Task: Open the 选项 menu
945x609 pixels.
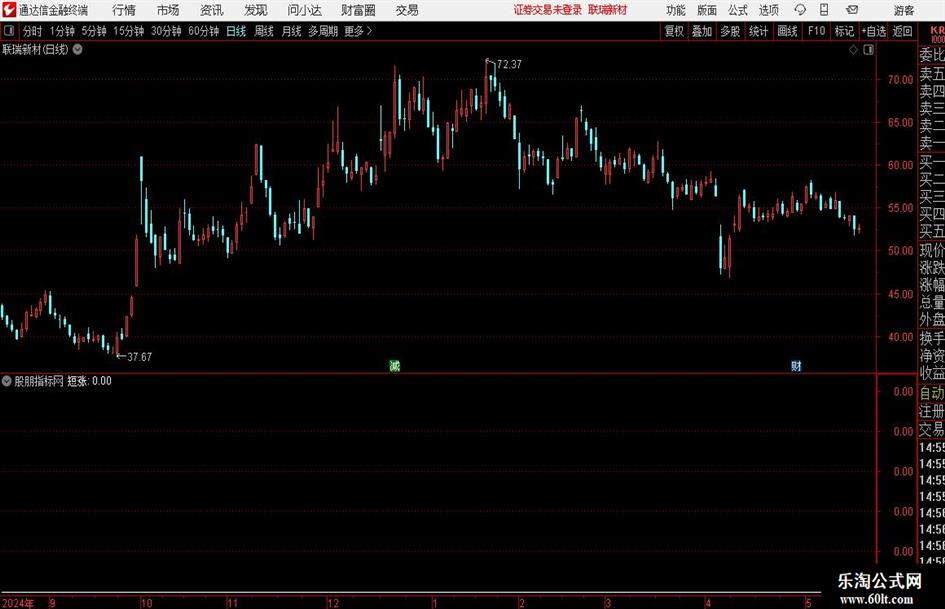Action: click(768, 10)
